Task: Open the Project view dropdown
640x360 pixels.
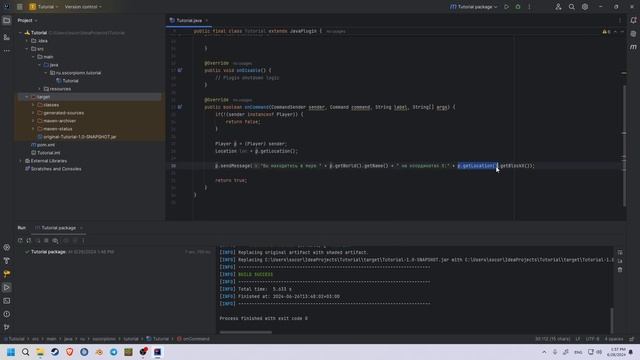Action: click(27, 20)
